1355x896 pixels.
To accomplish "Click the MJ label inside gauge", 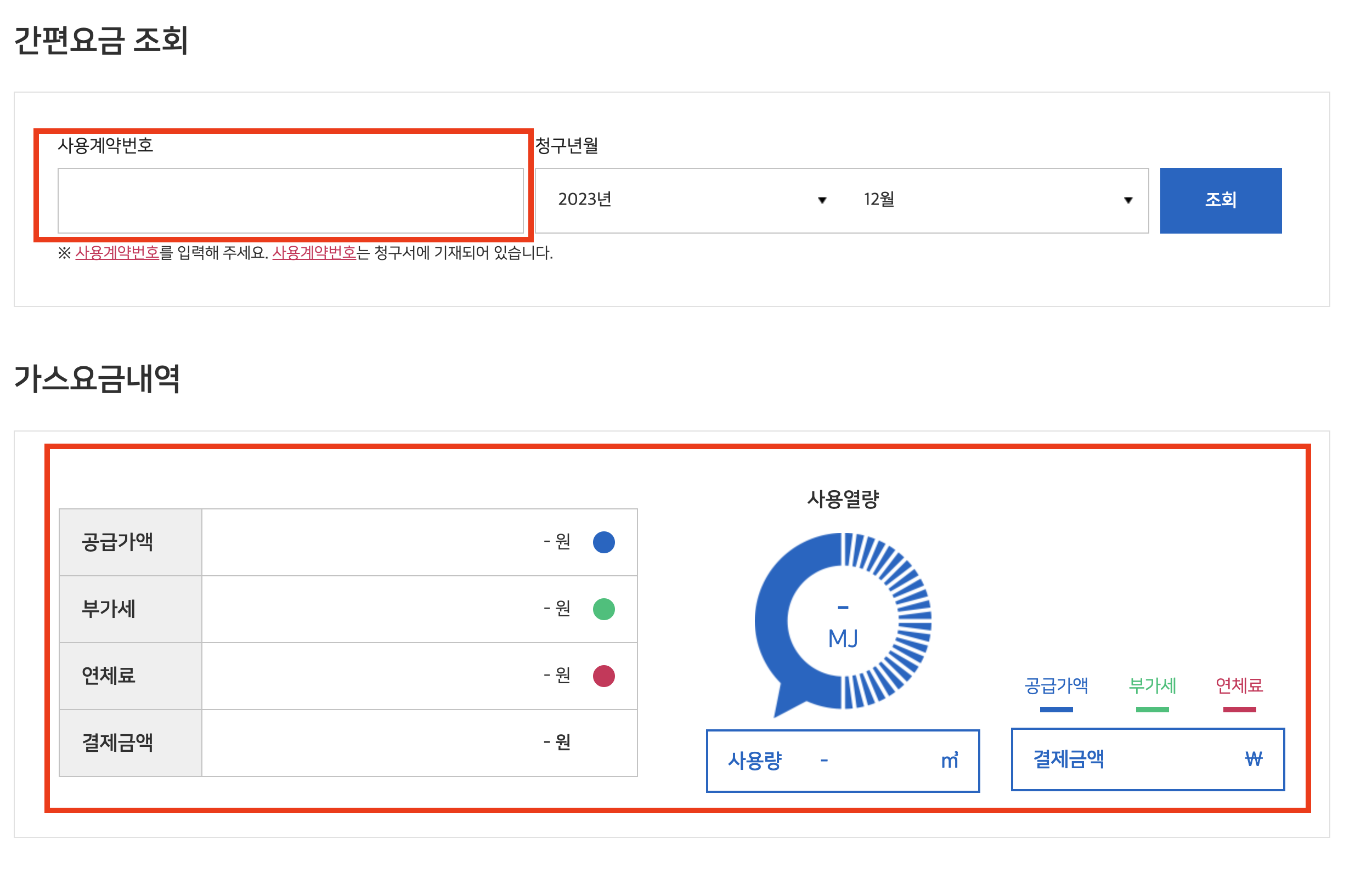I will click(843, 639).
